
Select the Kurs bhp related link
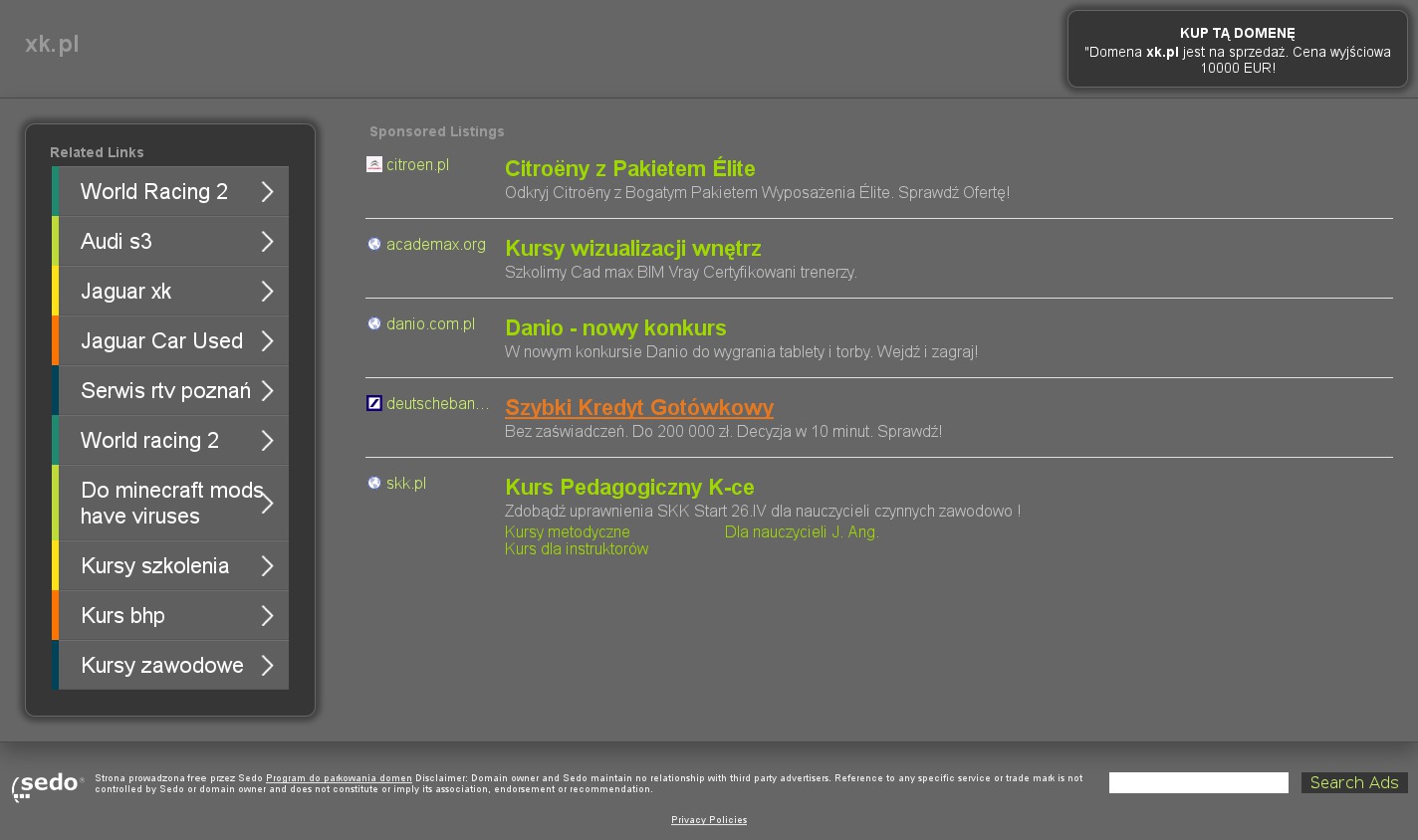point(170,616)
